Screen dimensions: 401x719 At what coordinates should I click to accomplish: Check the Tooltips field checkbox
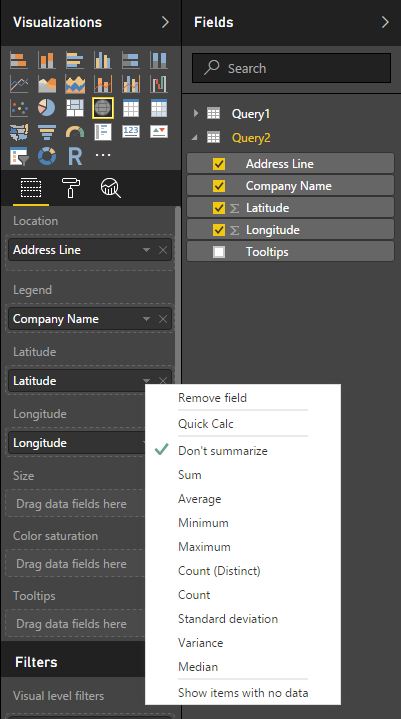pos(219,252)
